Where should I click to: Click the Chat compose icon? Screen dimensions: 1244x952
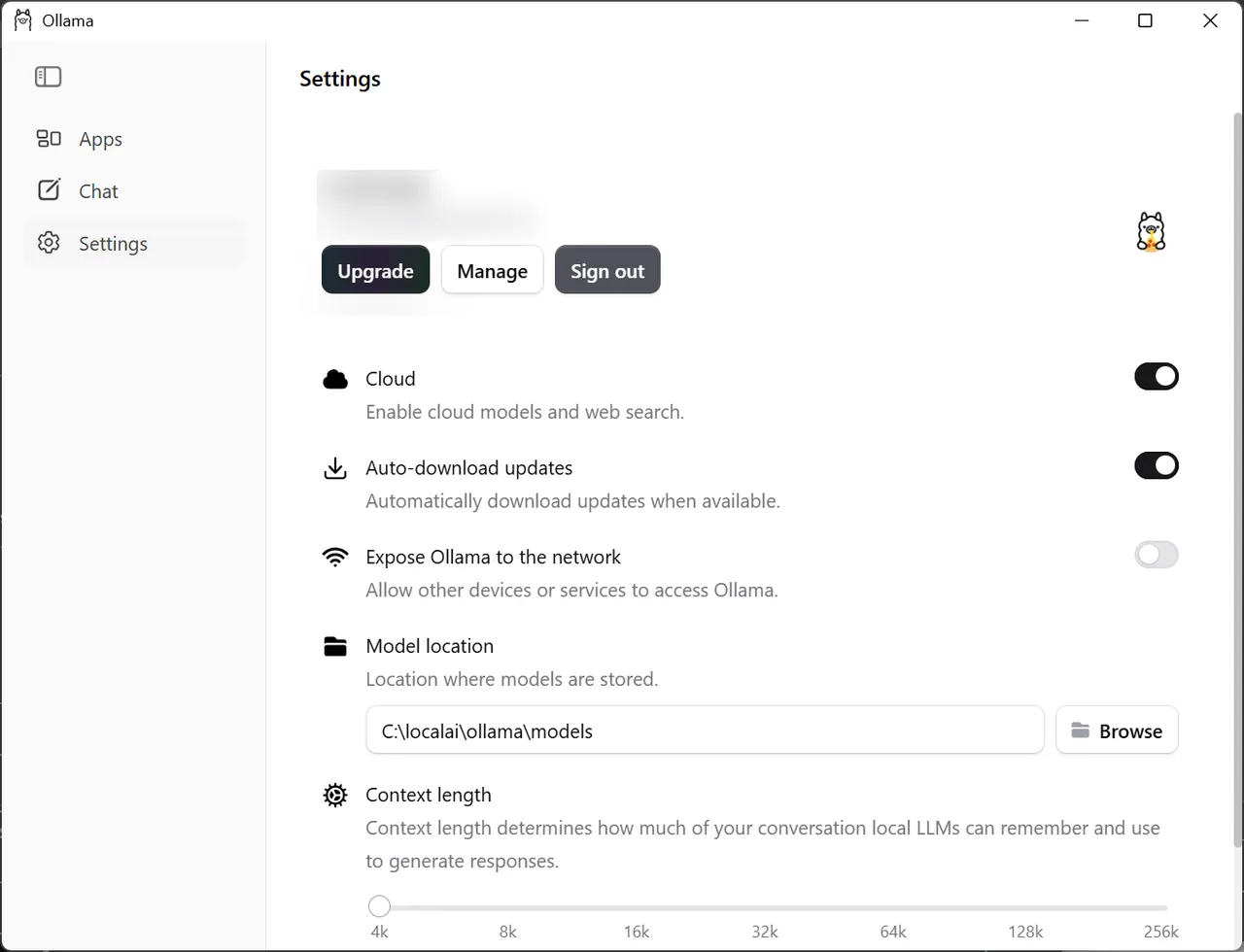pyautogui.click(x=49, y=190)
